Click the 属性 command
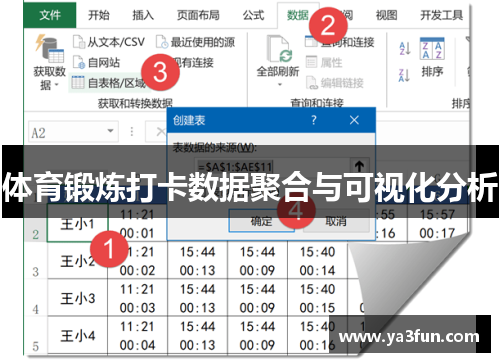This screenshot has width=500, height=362. pos(324,62)
